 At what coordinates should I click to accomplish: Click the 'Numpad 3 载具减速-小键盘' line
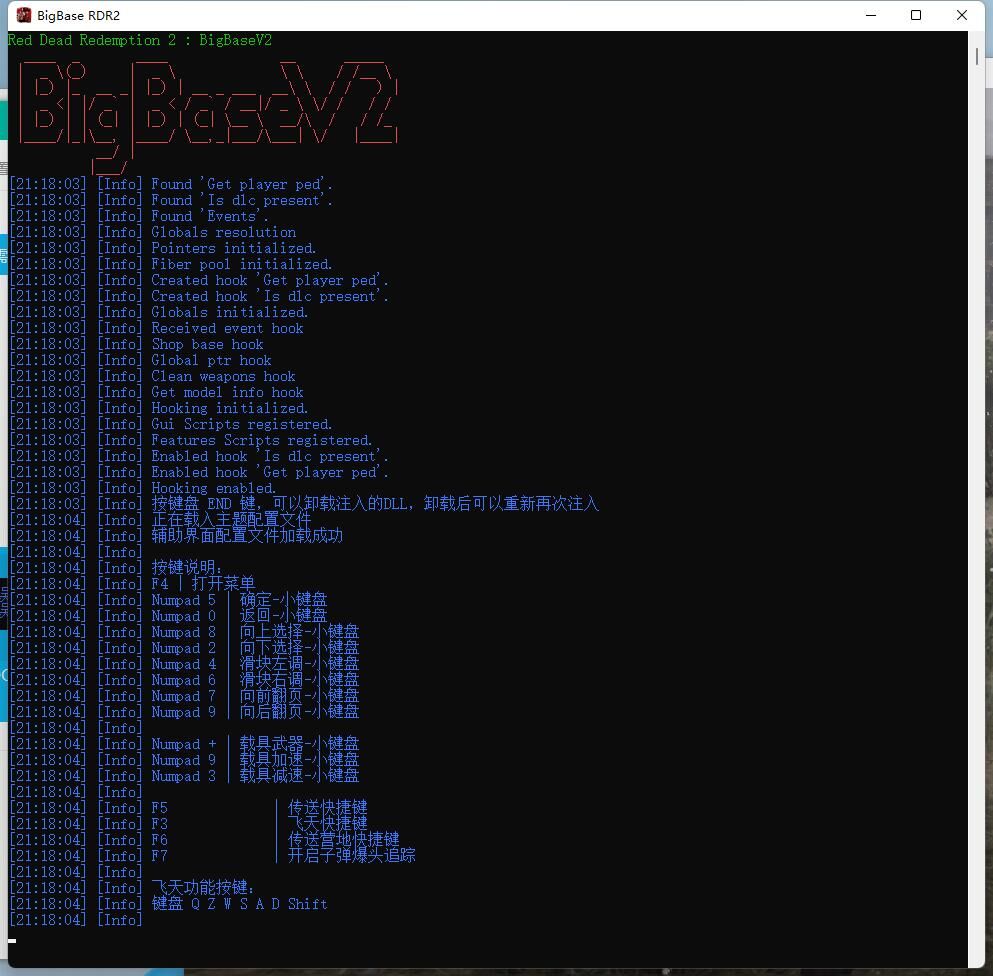184,776
